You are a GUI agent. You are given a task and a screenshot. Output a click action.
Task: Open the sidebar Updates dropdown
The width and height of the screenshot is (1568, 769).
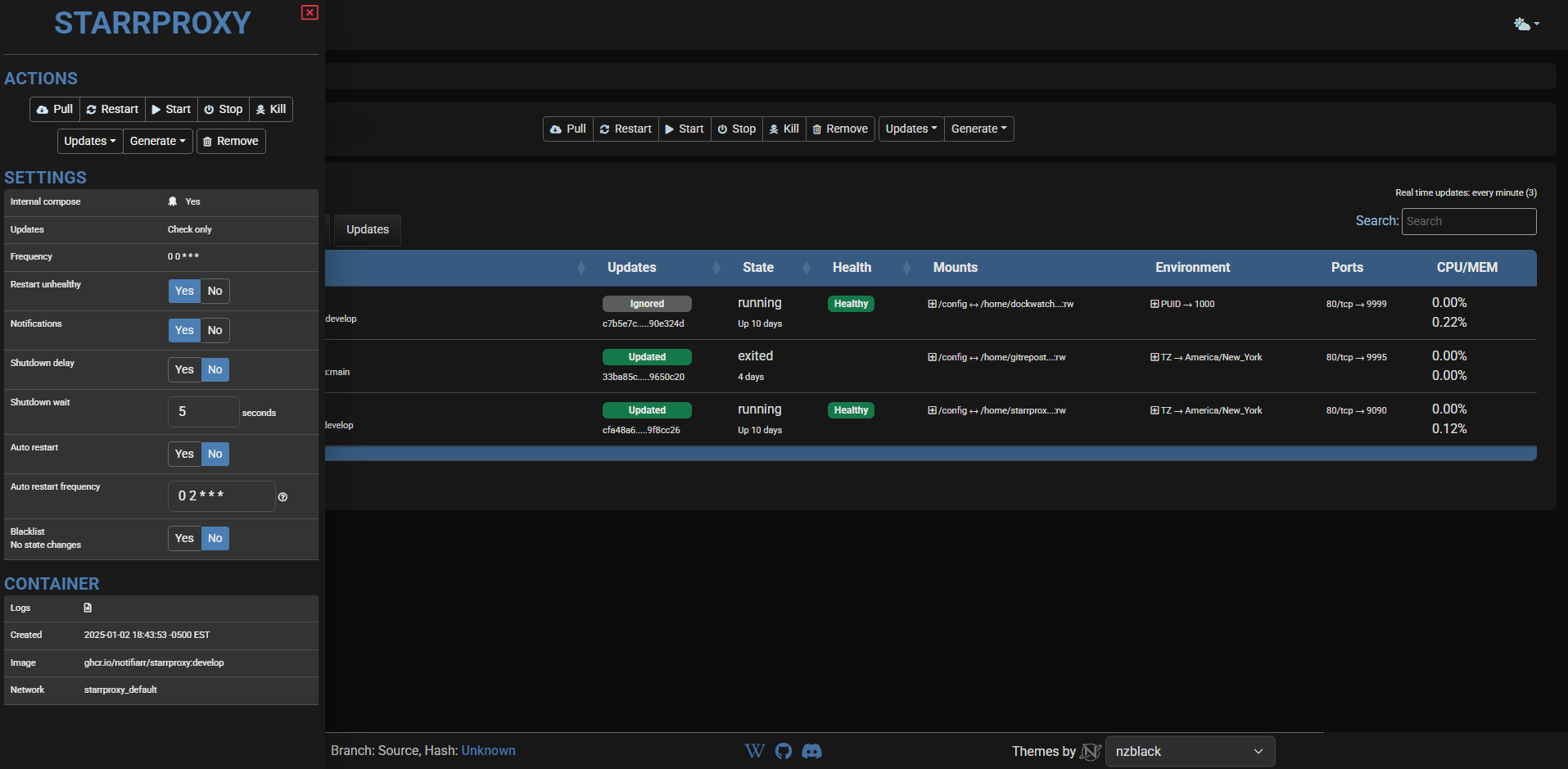tap(89, 141)
